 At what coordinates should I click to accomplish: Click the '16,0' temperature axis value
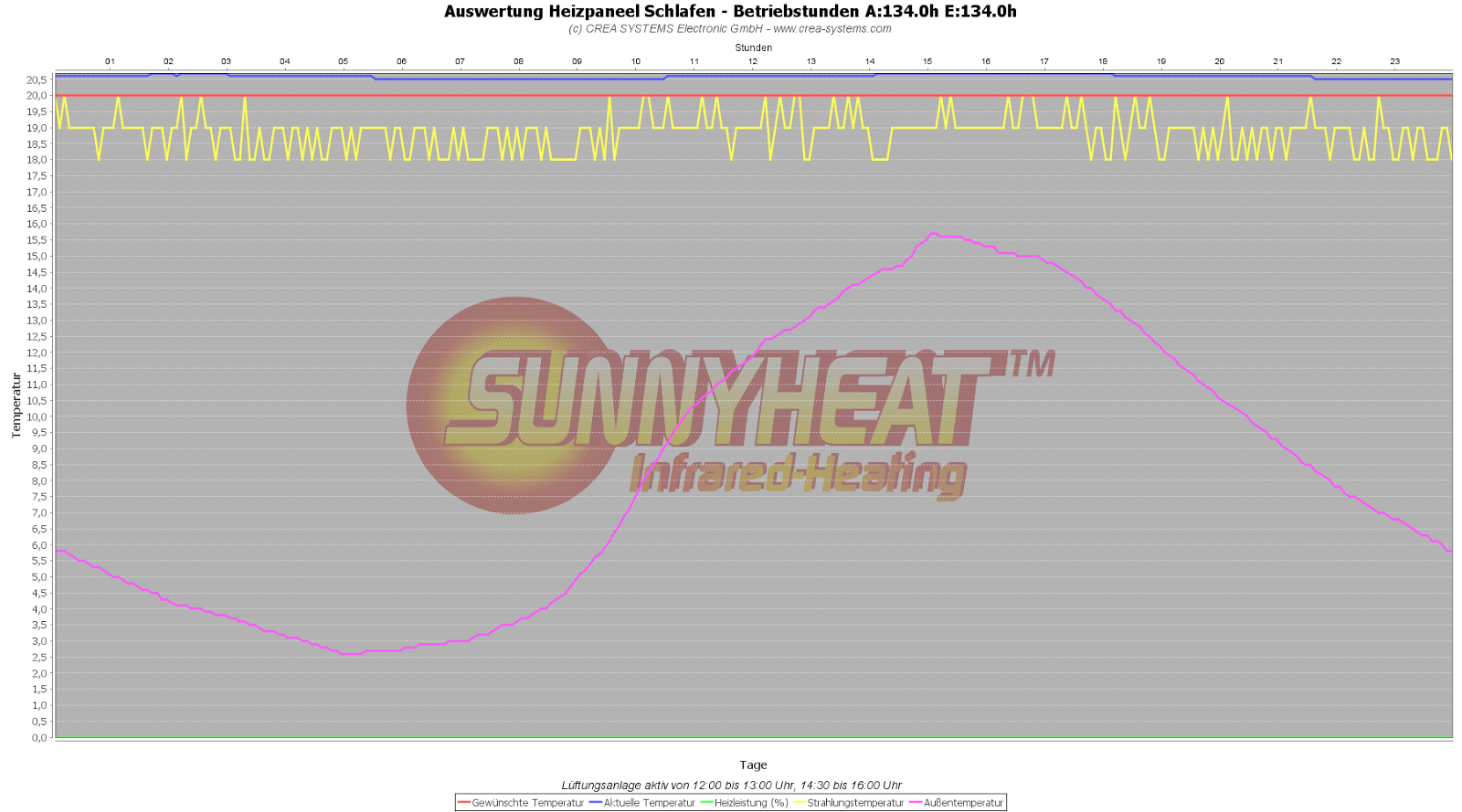click(x=37, y=224)
